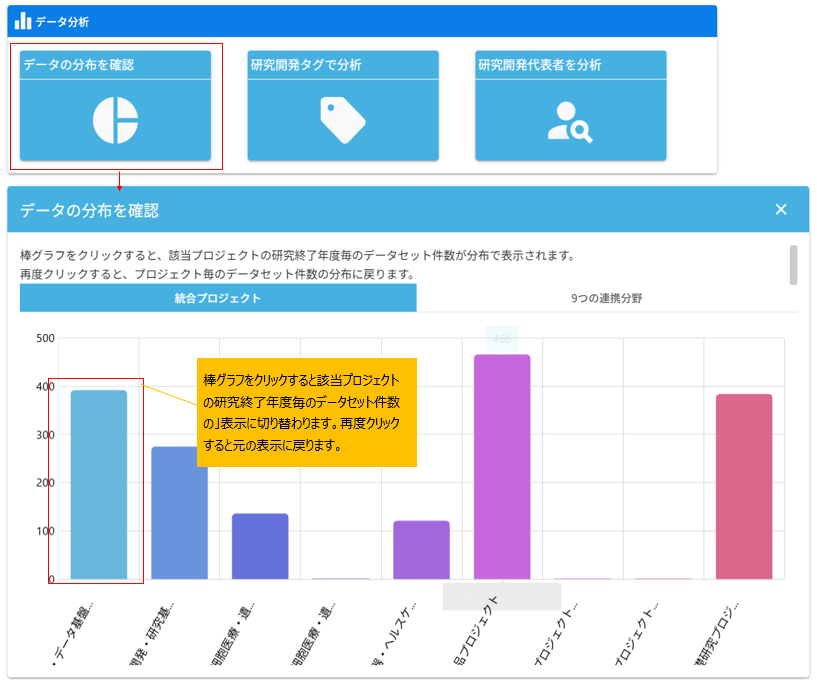
Task: Open the 研究開発代表者を分析 card title
Action: [540, 65]
